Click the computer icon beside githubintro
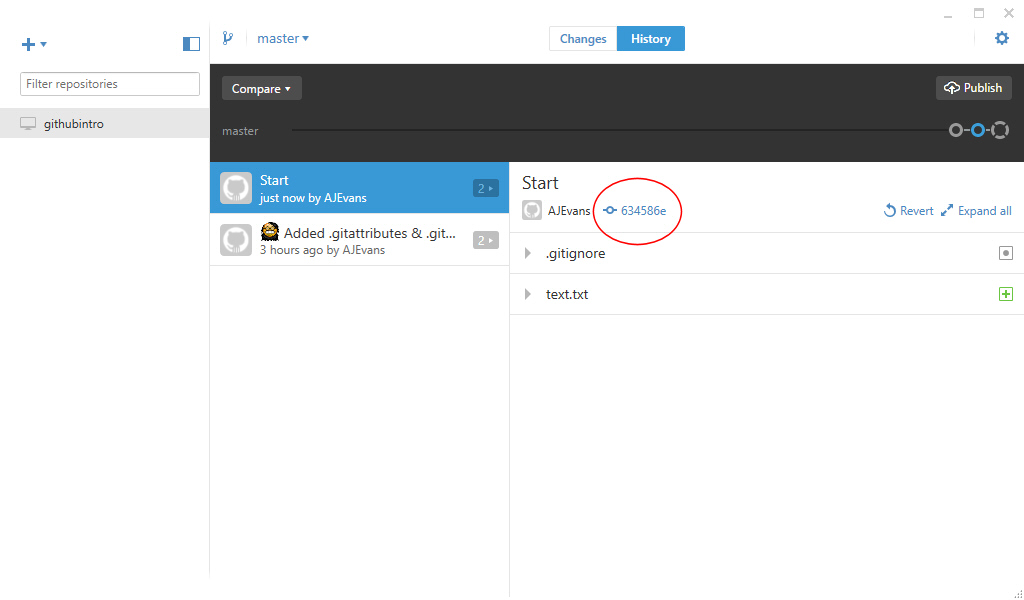 [x=27, y=123]
